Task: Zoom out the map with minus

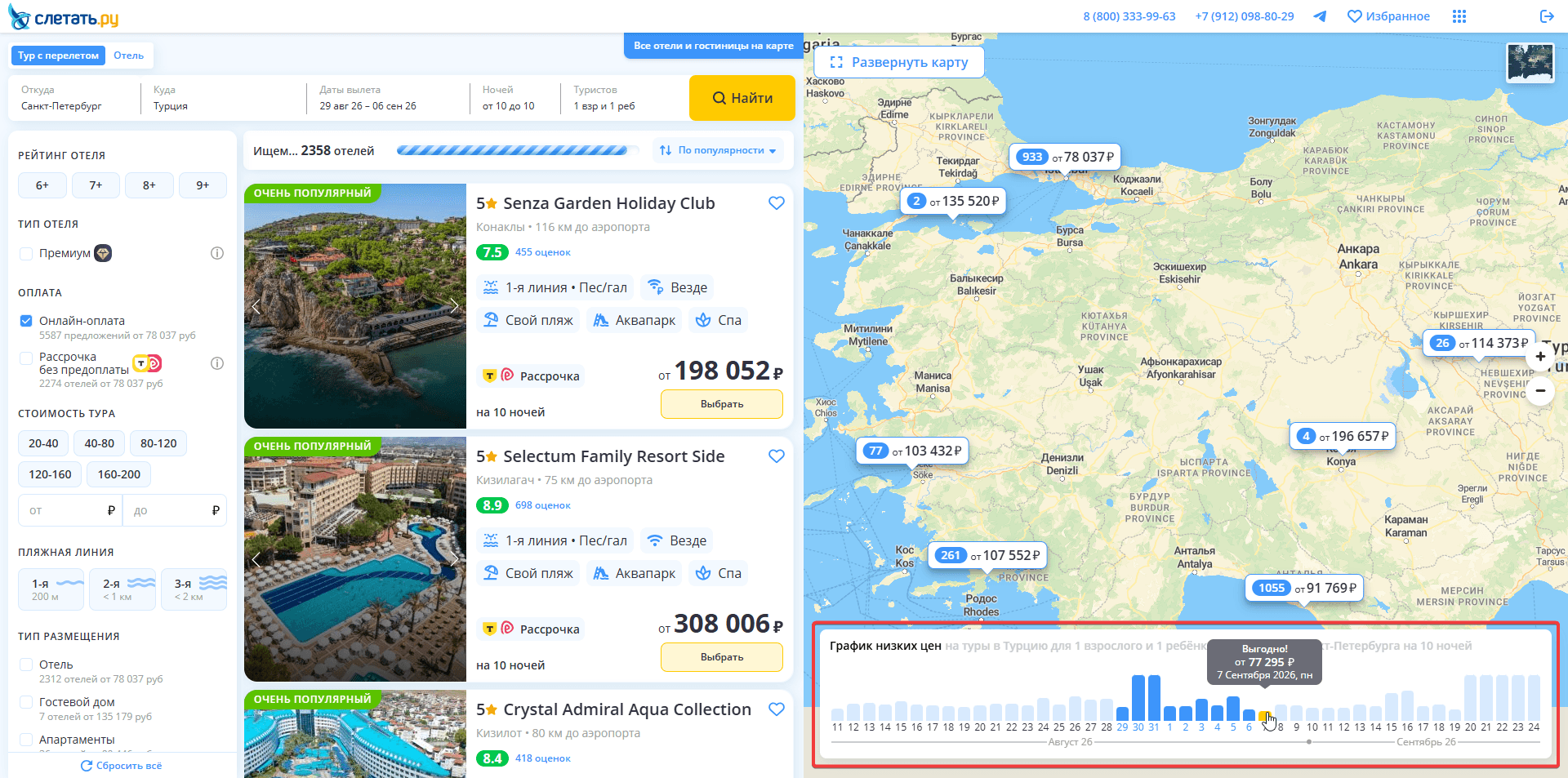Action: pyautogui.click(x=1540, y=391)
